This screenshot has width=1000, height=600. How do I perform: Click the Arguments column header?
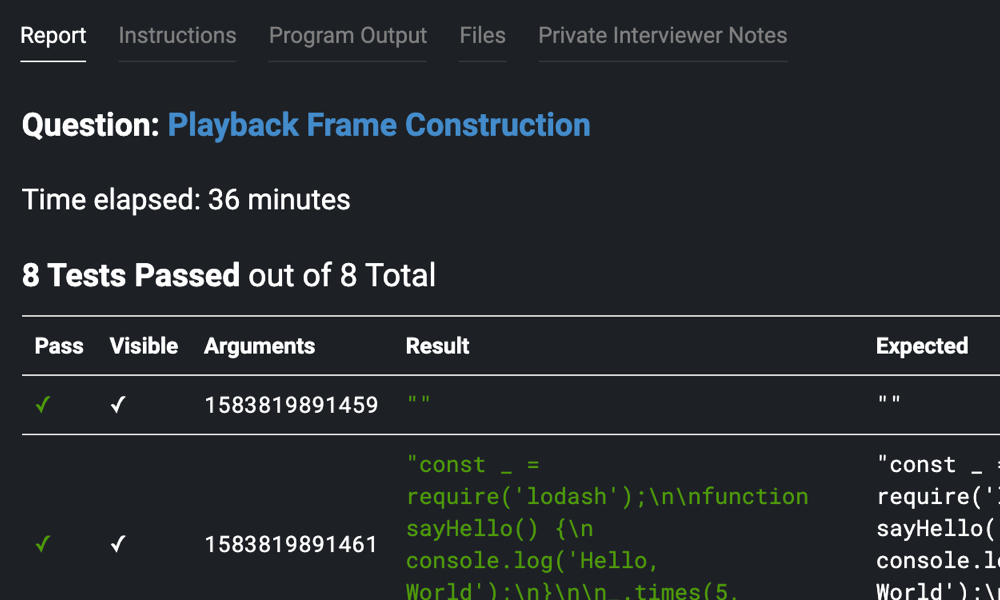click(259, 346)
